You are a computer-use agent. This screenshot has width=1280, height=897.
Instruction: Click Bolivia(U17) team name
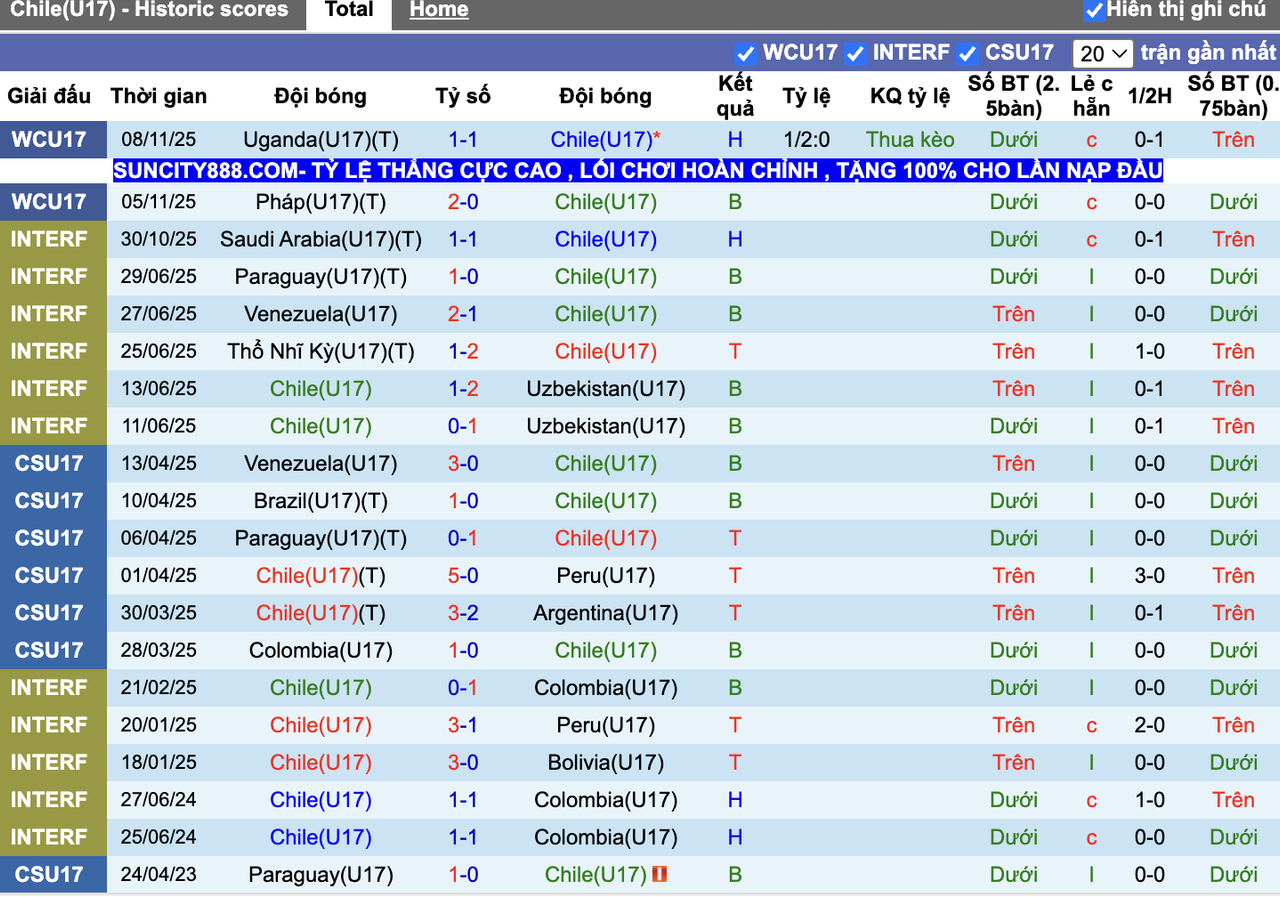tap(606, 763)
